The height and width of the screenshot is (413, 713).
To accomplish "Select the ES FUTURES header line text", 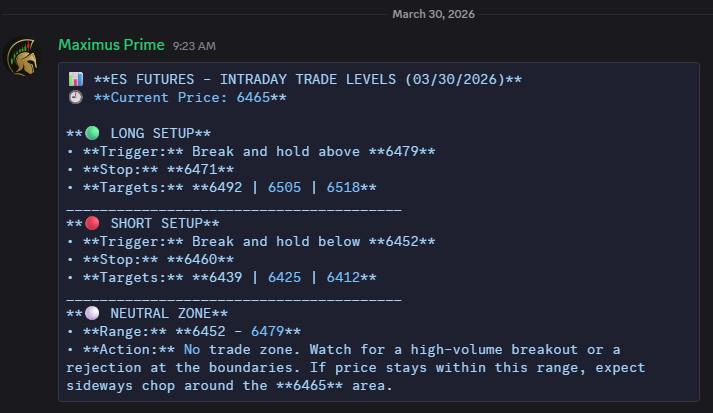I will click(308, 80).
